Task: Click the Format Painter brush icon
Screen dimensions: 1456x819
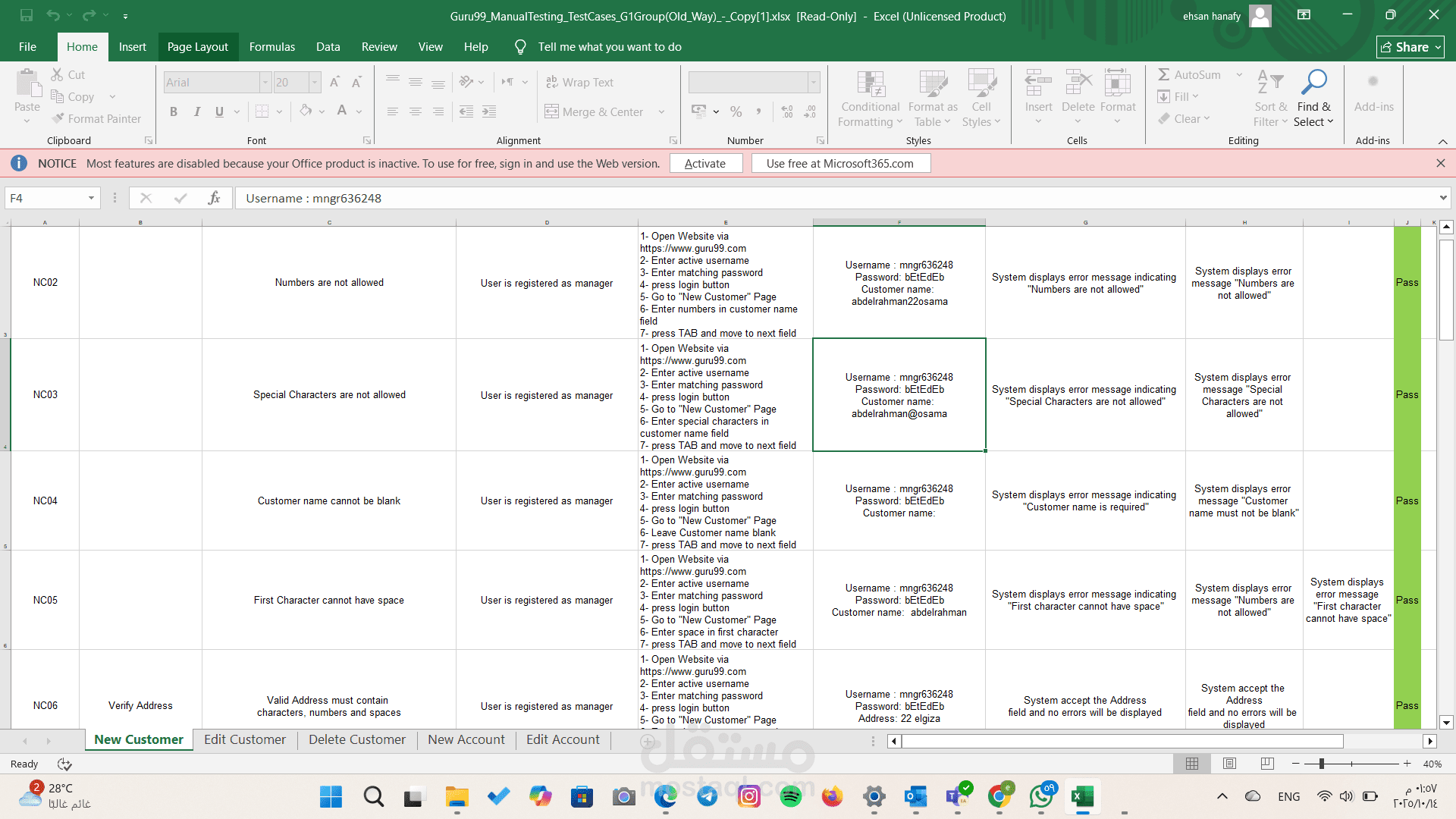Action: click(x=58, y=118)
